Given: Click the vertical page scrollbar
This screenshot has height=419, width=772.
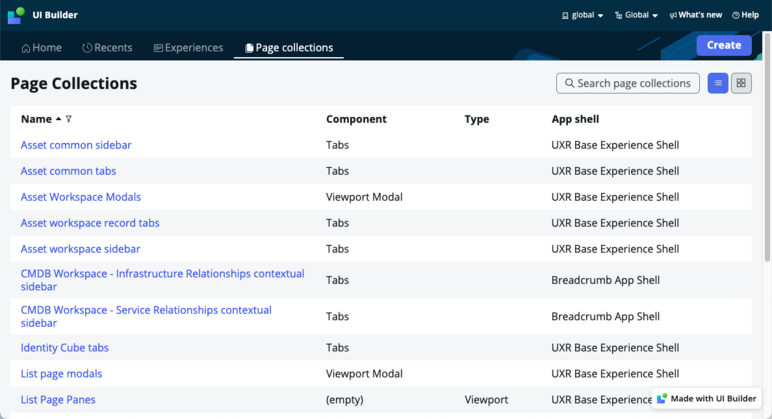Looking at the screenshot, I should pos(767,148).
